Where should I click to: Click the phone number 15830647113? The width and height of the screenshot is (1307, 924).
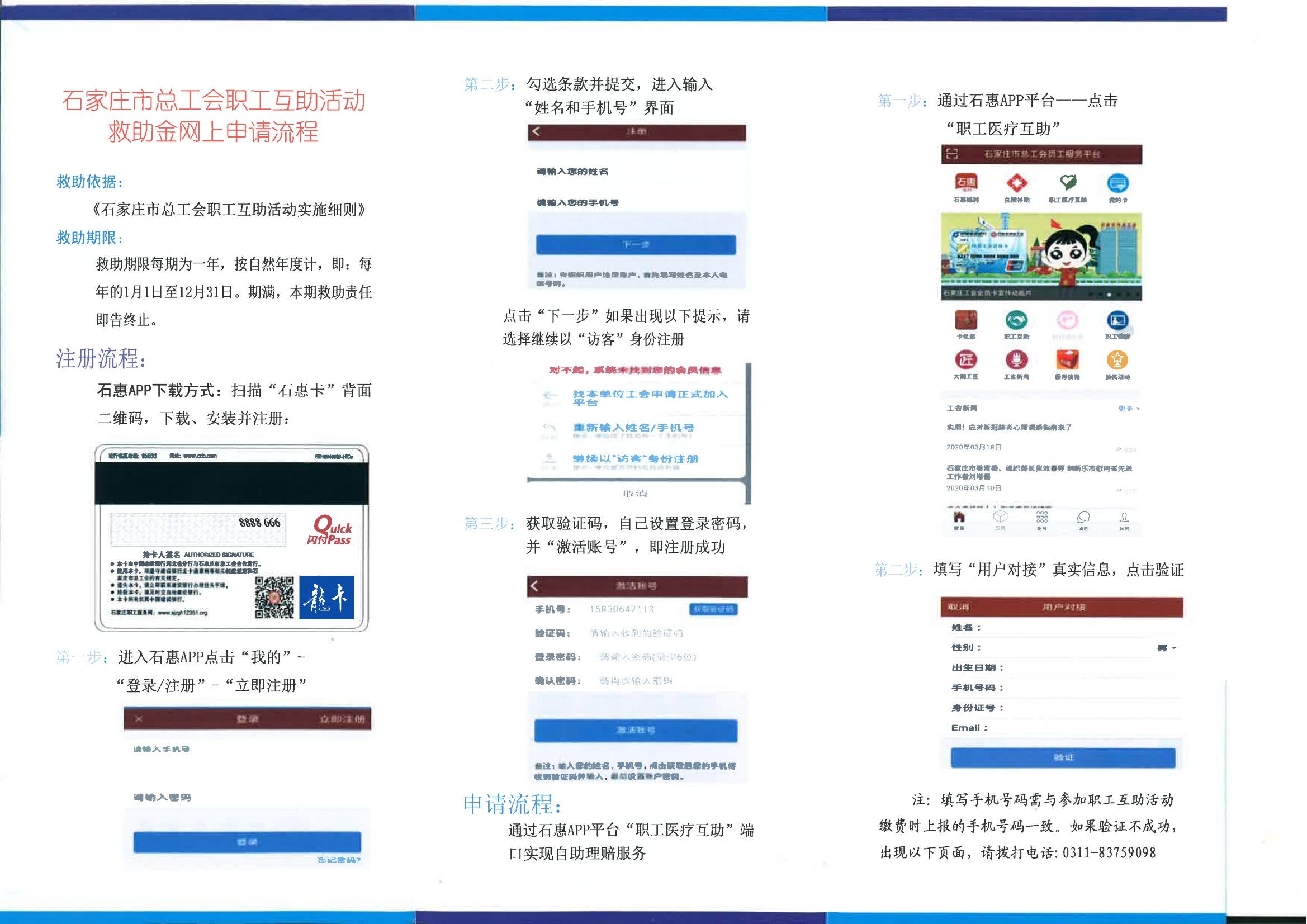tap(622, 609)
